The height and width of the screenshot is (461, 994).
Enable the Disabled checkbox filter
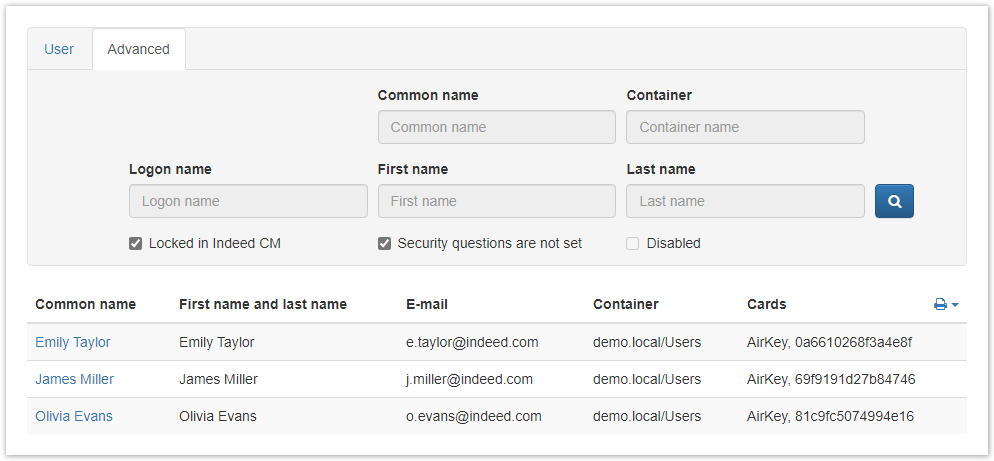pos(633,243)
